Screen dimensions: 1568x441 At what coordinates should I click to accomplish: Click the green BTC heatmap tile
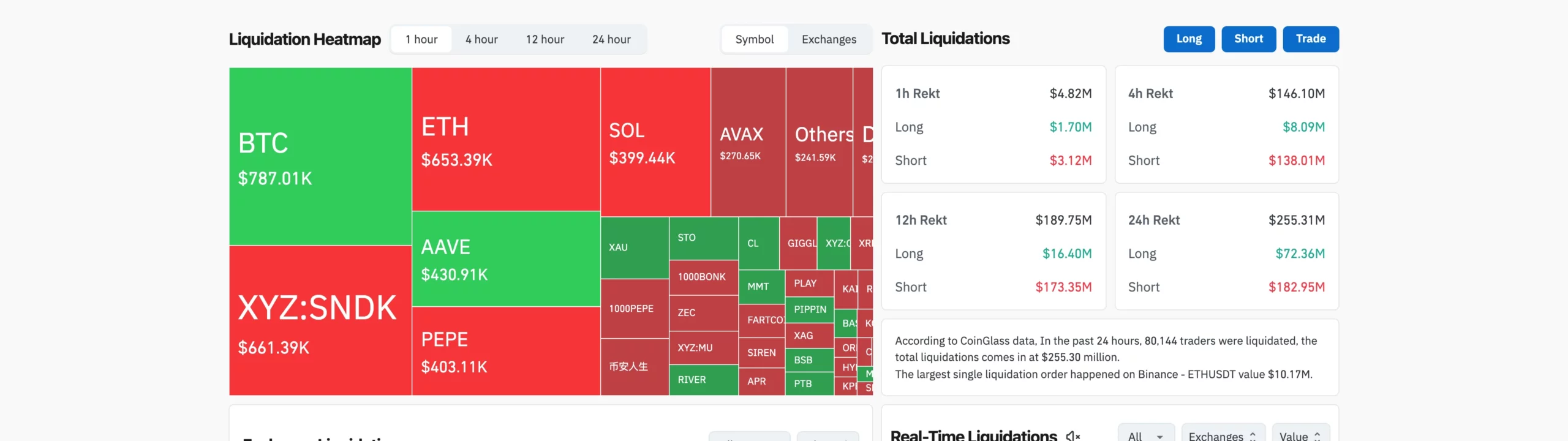pos(320,156)
